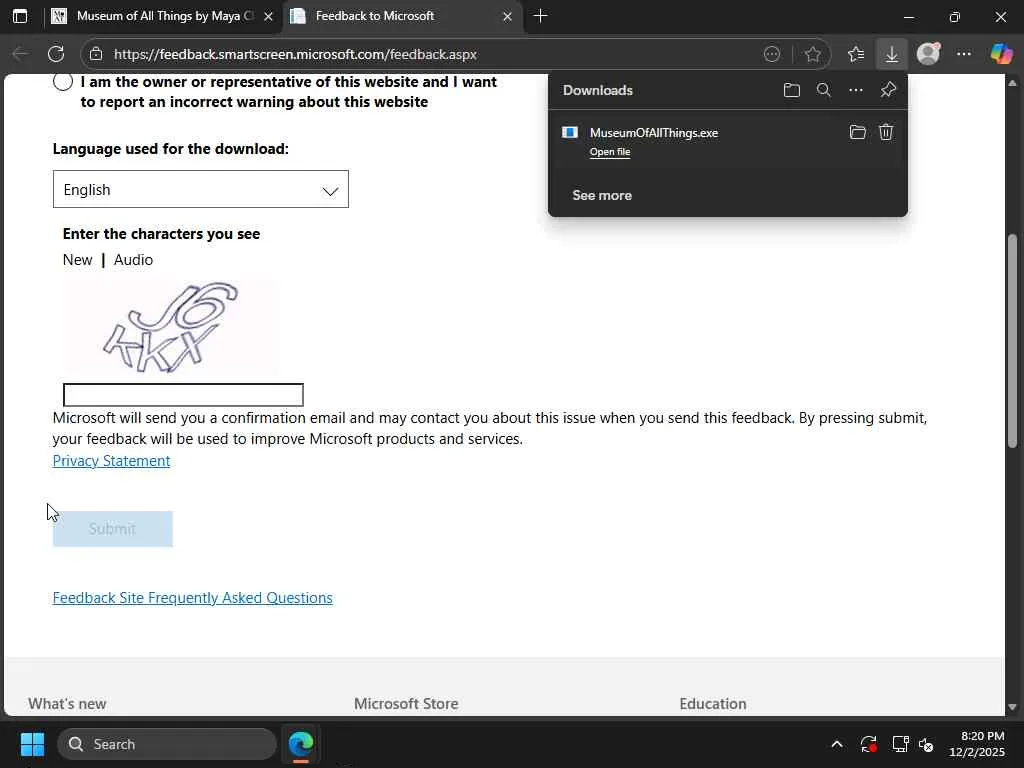1024x768 pixels.
Task: Open more options in Downloads panel
Action: coord(856,90)
